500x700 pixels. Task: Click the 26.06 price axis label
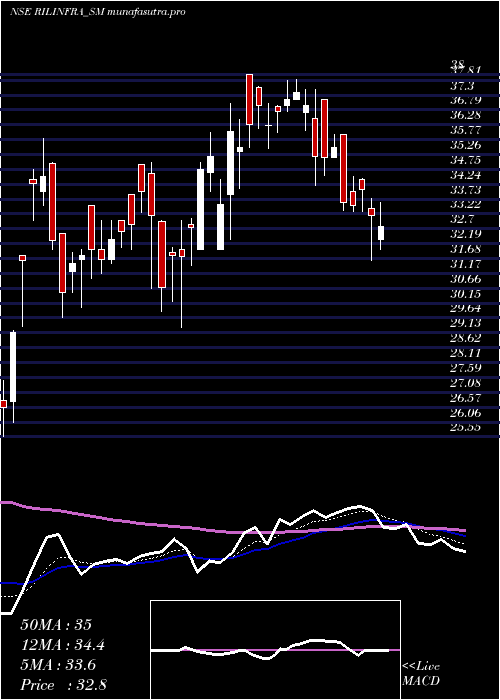(x=465, y=412)
